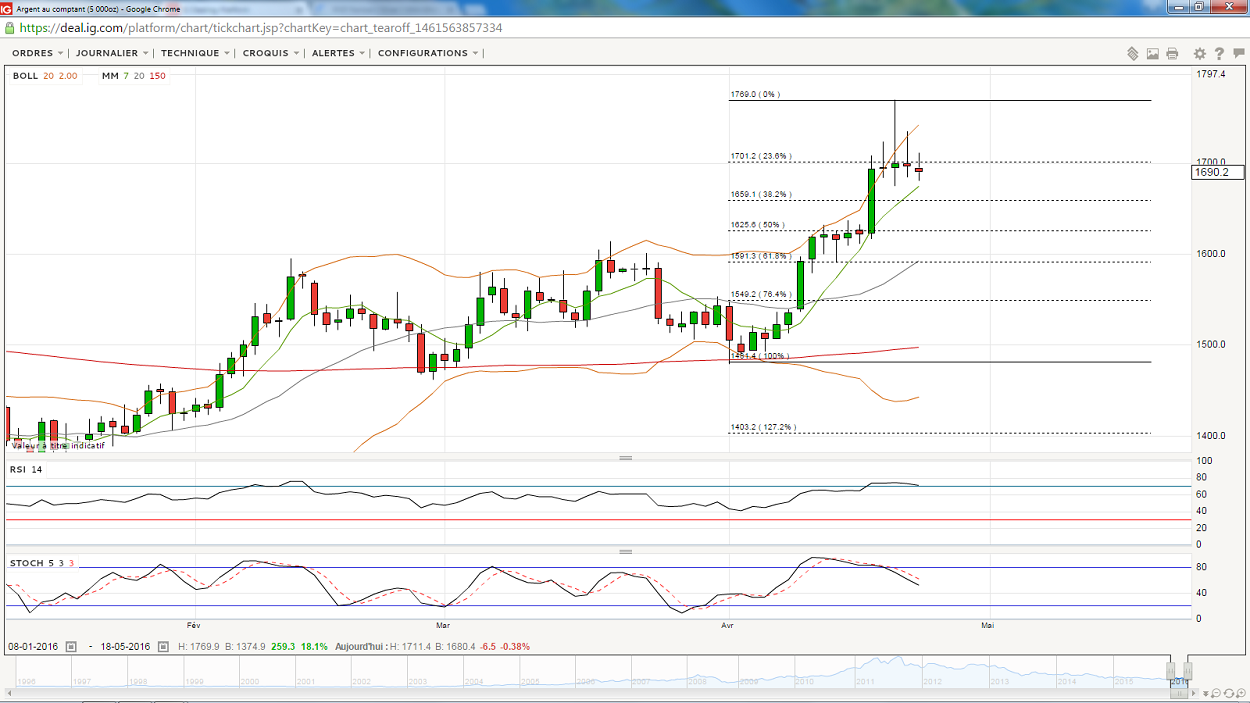Open help via the question mark icon
1250x703 pixels.
1219,54
